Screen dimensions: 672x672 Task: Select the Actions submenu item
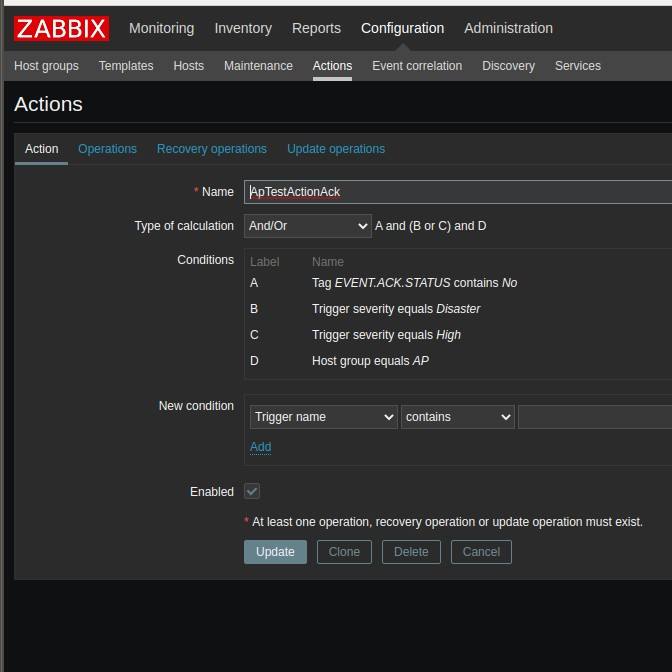[x=333, y=66]
